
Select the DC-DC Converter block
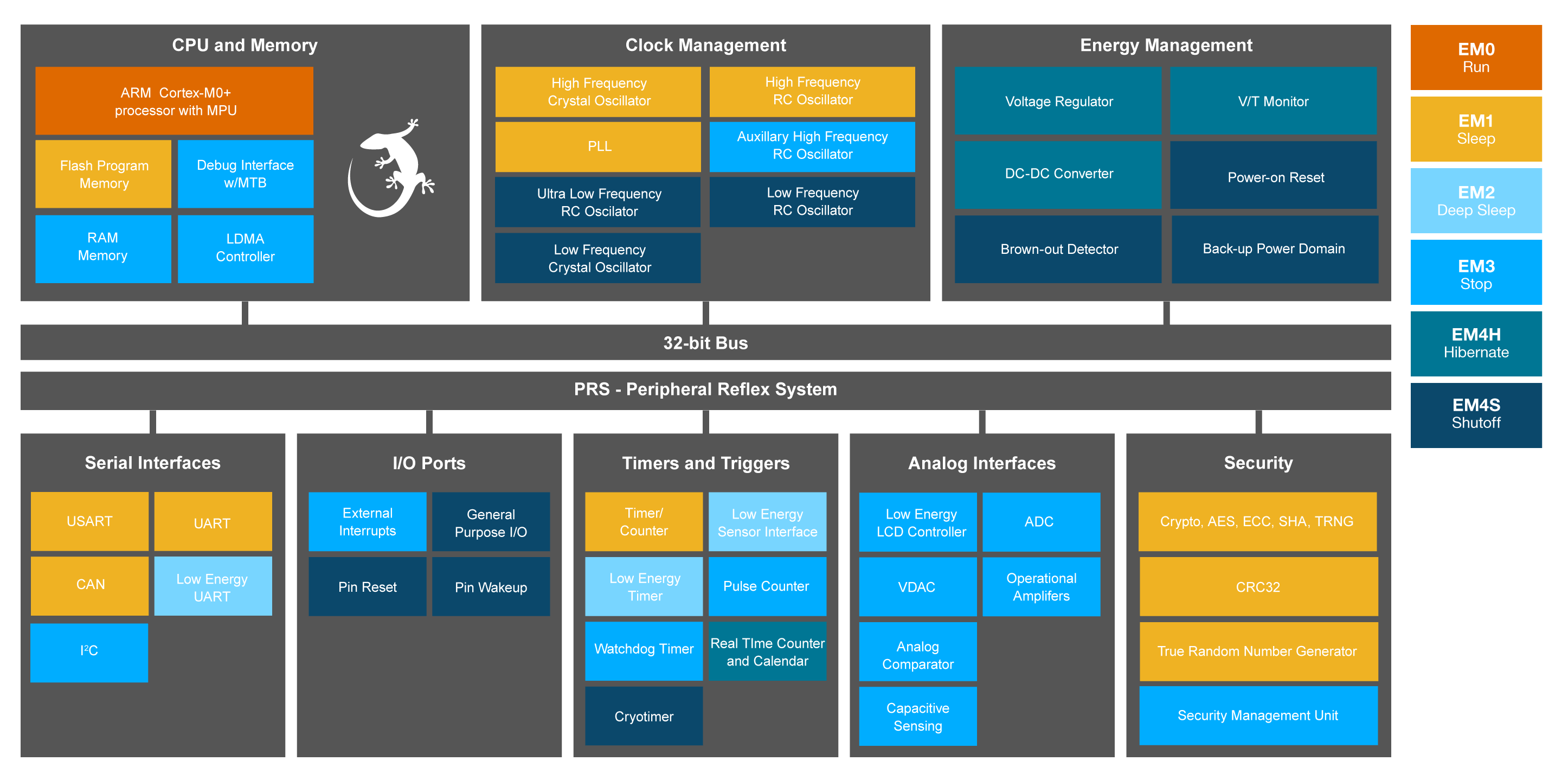(1057, 174)
